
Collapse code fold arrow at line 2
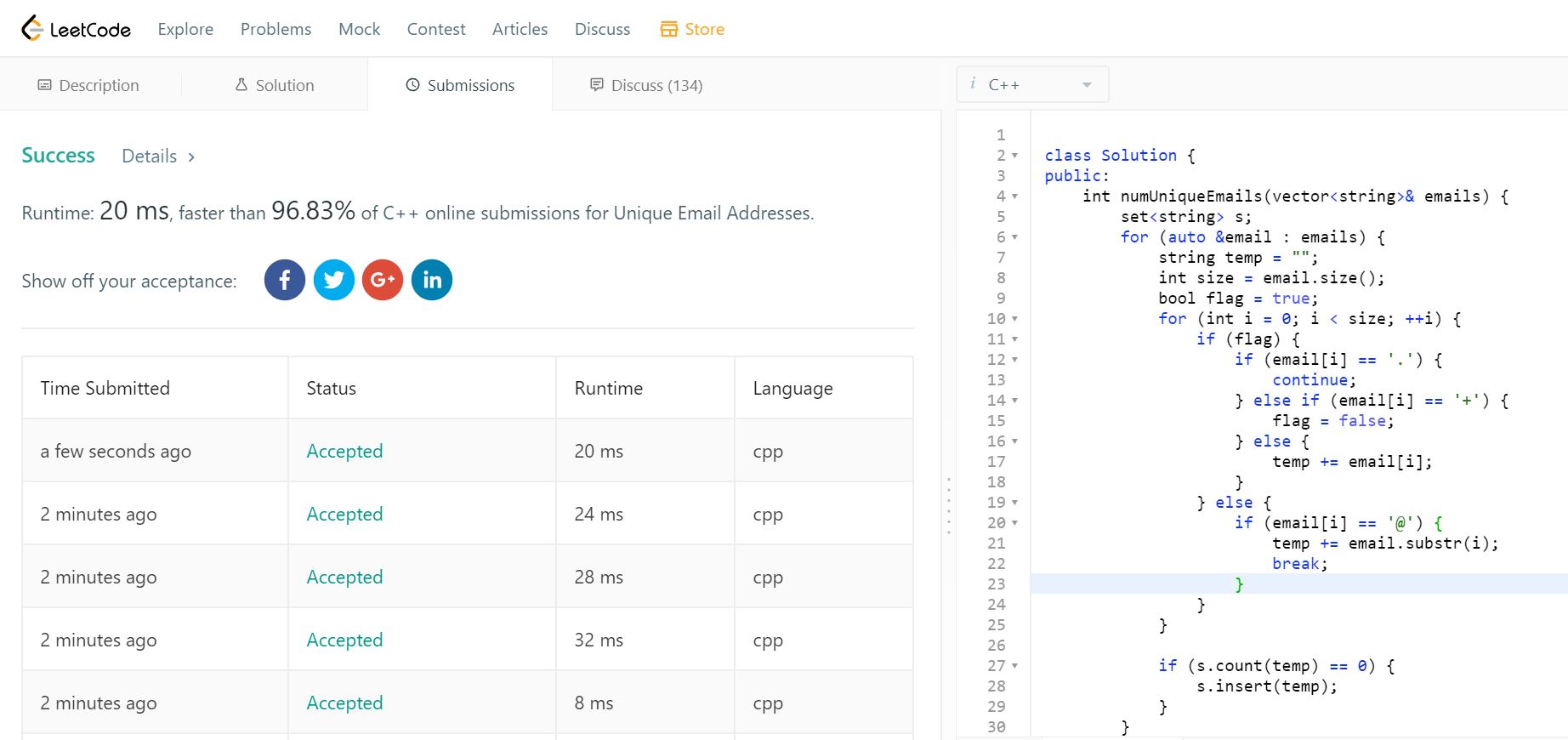tap(1014, 156)
